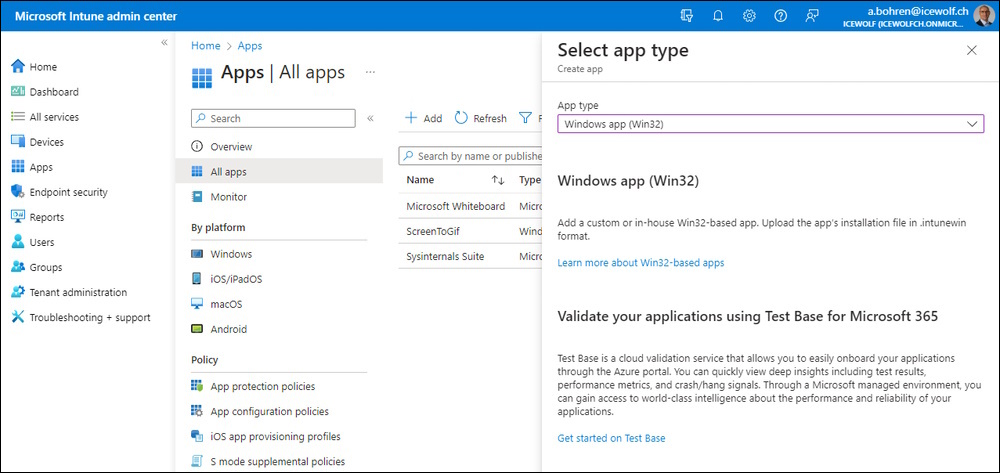Image resolution: width=1000 pixels, height=473 pixels.
Task: Click the Search by name or publisher box
Action: tap(470, 156)
